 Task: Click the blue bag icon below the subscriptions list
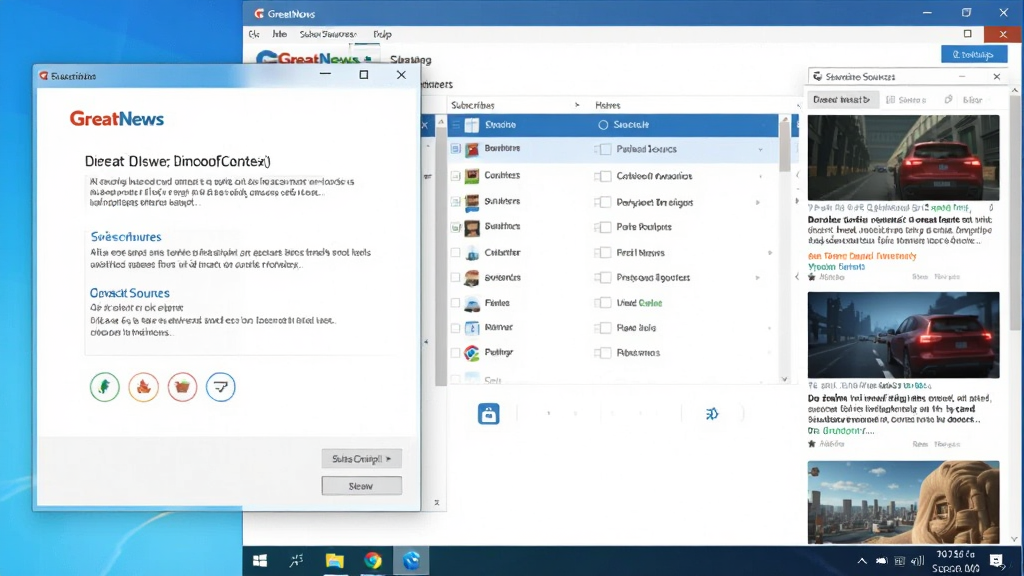(488, 414)
